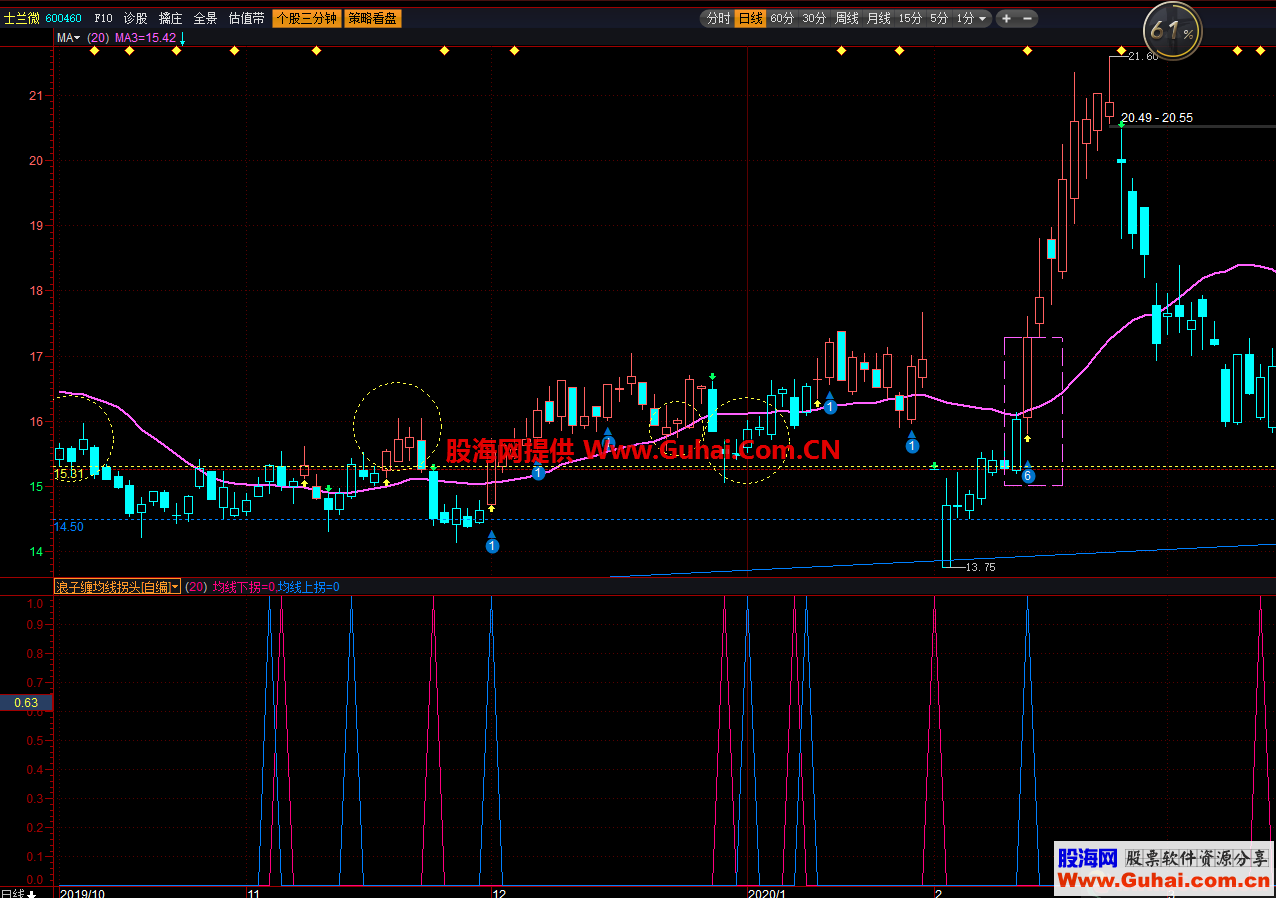Screen dimensions: 1276x898
Task: Click the blue marker 1 near 13.75 low
Action: [x=912, y=445]
